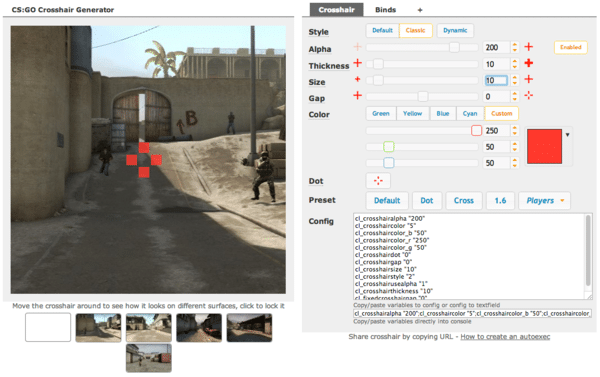600x377 pixels.
Task: Apply the Default preset
Action: tap(387, 201)
